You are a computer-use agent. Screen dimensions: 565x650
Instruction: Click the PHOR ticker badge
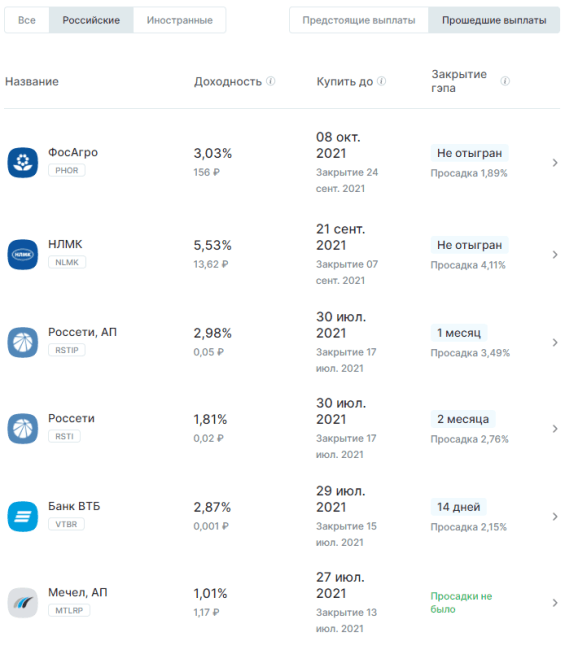(67, 170)
